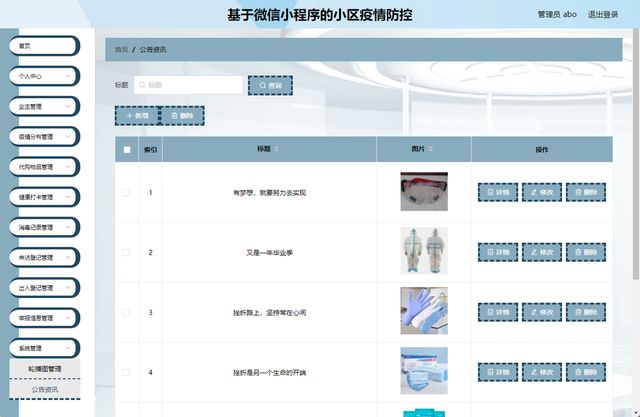Click 修改 for row 3 挫折路上
The height and width of the screenshot is (417, 640).
542,312
